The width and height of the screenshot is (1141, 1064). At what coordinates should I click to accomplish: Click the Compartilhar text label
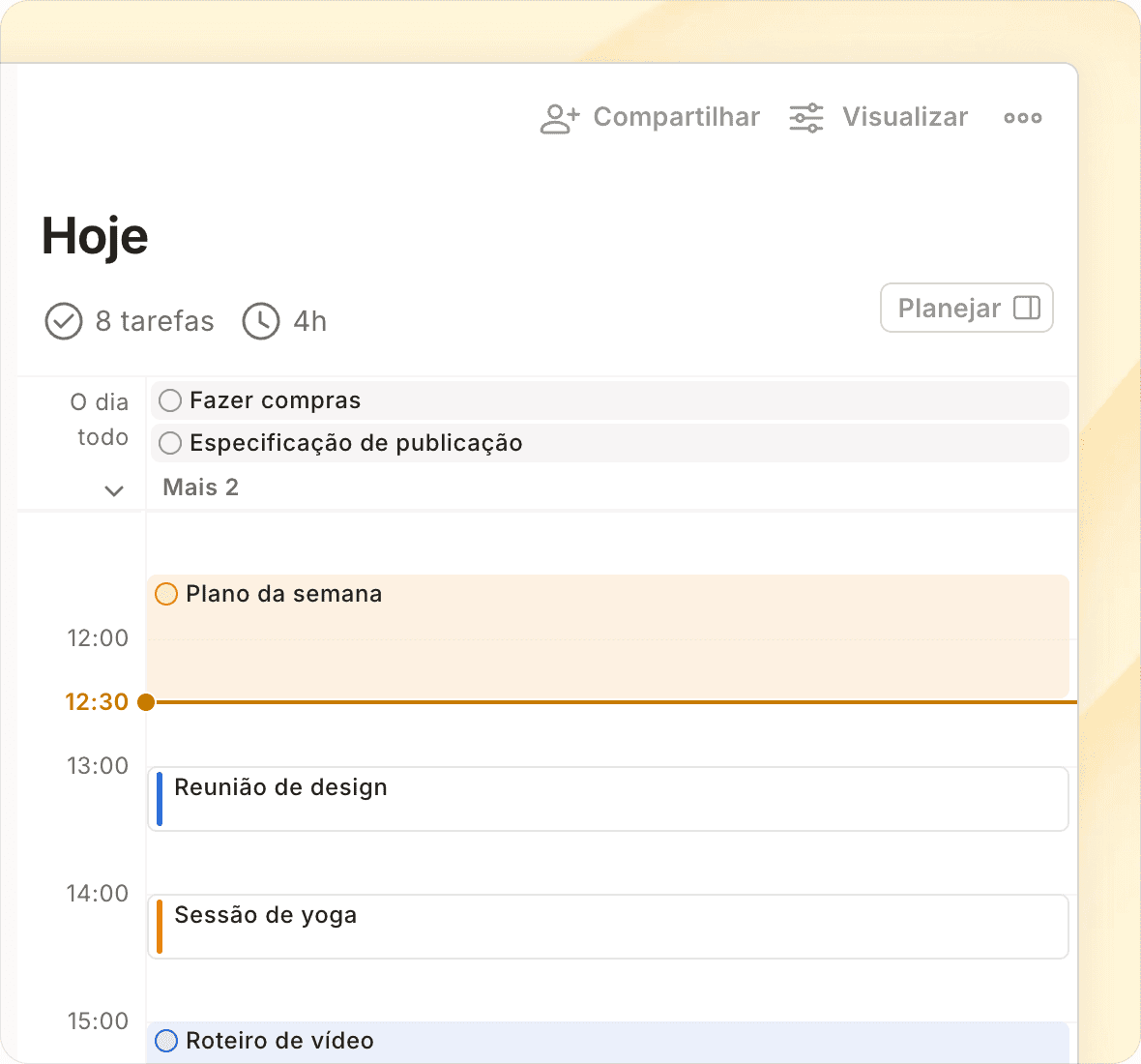pos(676,117)
